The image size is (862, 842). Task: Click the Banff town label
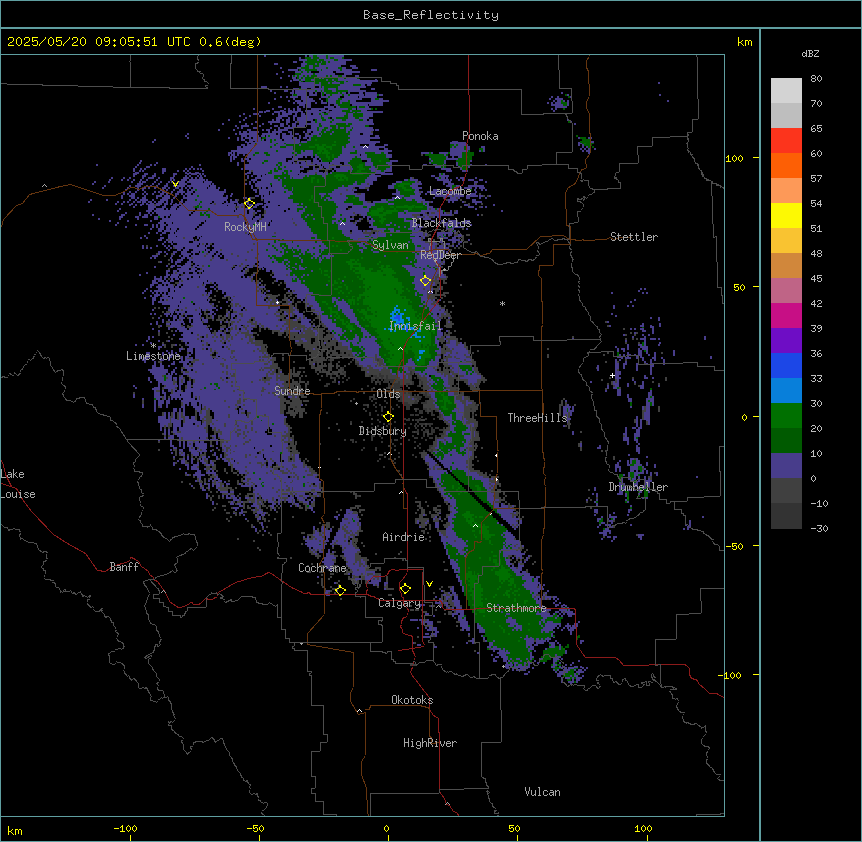124,567
